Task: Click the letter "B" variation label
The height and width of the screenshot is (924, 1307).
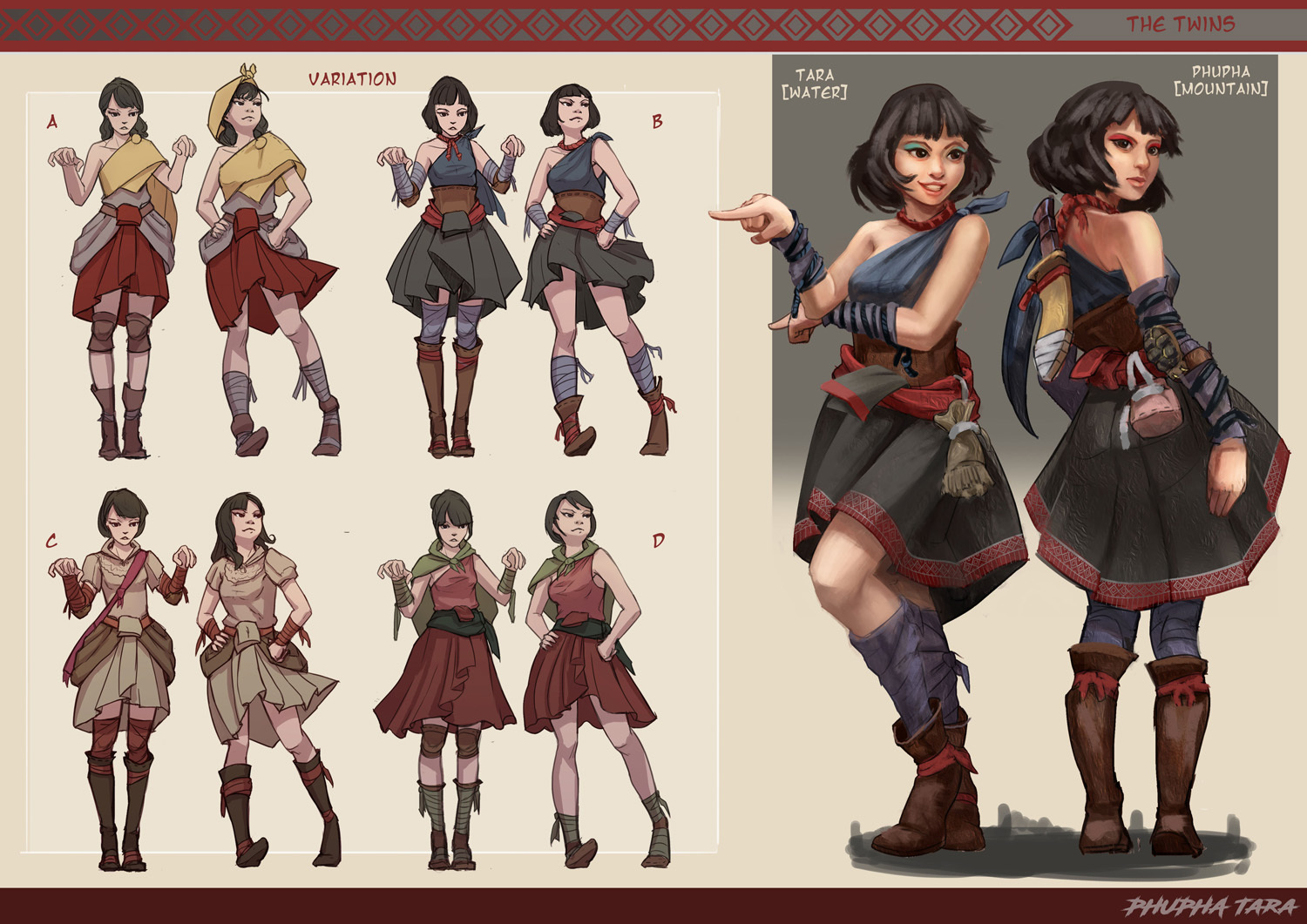Action: (x=657, y=122)
